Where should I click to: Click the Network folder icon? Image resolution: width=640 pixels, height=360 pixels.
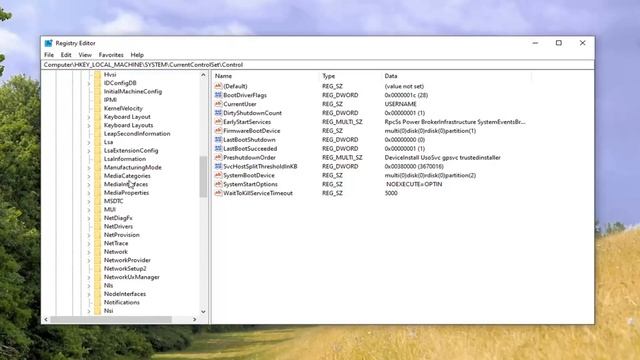[98, 252]
